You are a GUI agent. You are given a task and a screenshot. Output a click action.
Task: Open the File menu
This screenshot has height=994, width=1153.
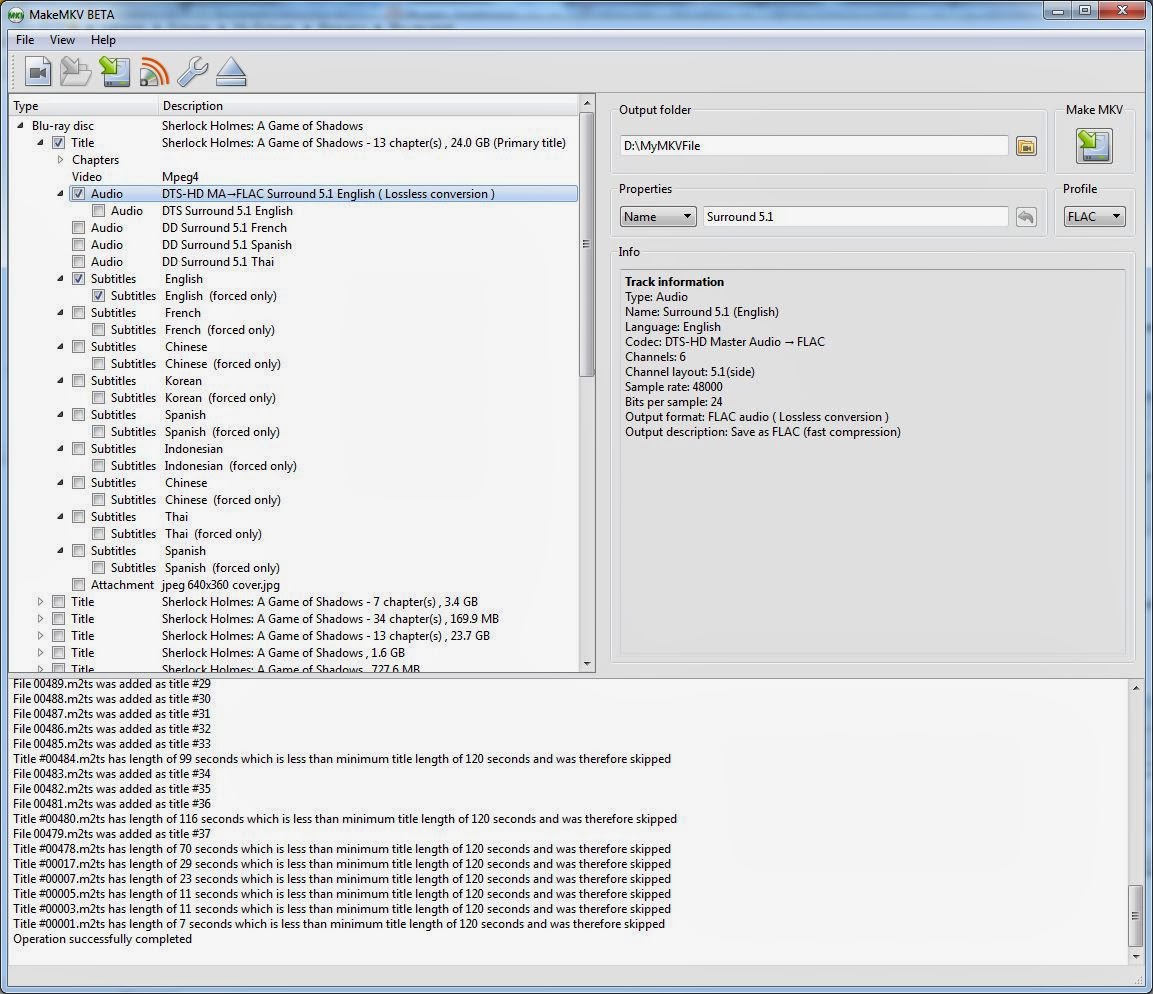25,40
